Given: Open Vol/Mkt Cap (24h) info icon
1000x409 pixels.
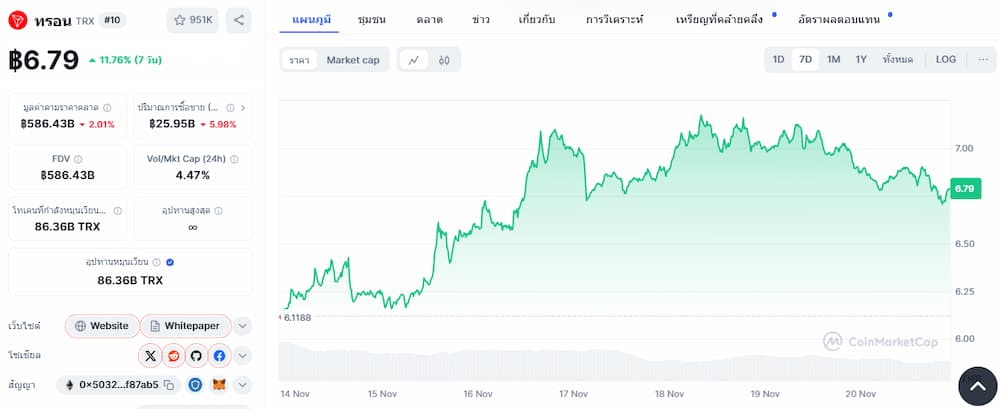Looking at the screenshot, I should tap(234, 159).
